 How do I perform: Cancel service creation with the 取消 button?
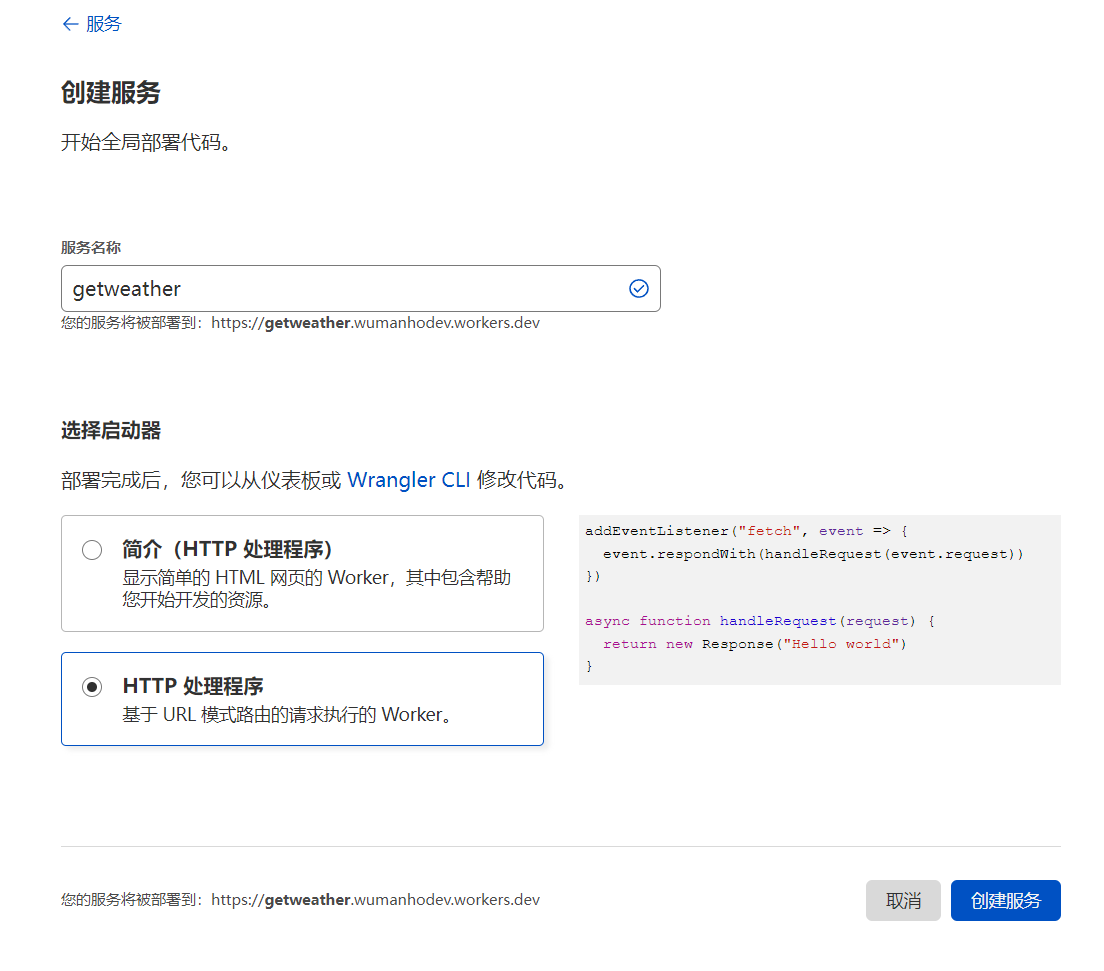coord(903,900)
